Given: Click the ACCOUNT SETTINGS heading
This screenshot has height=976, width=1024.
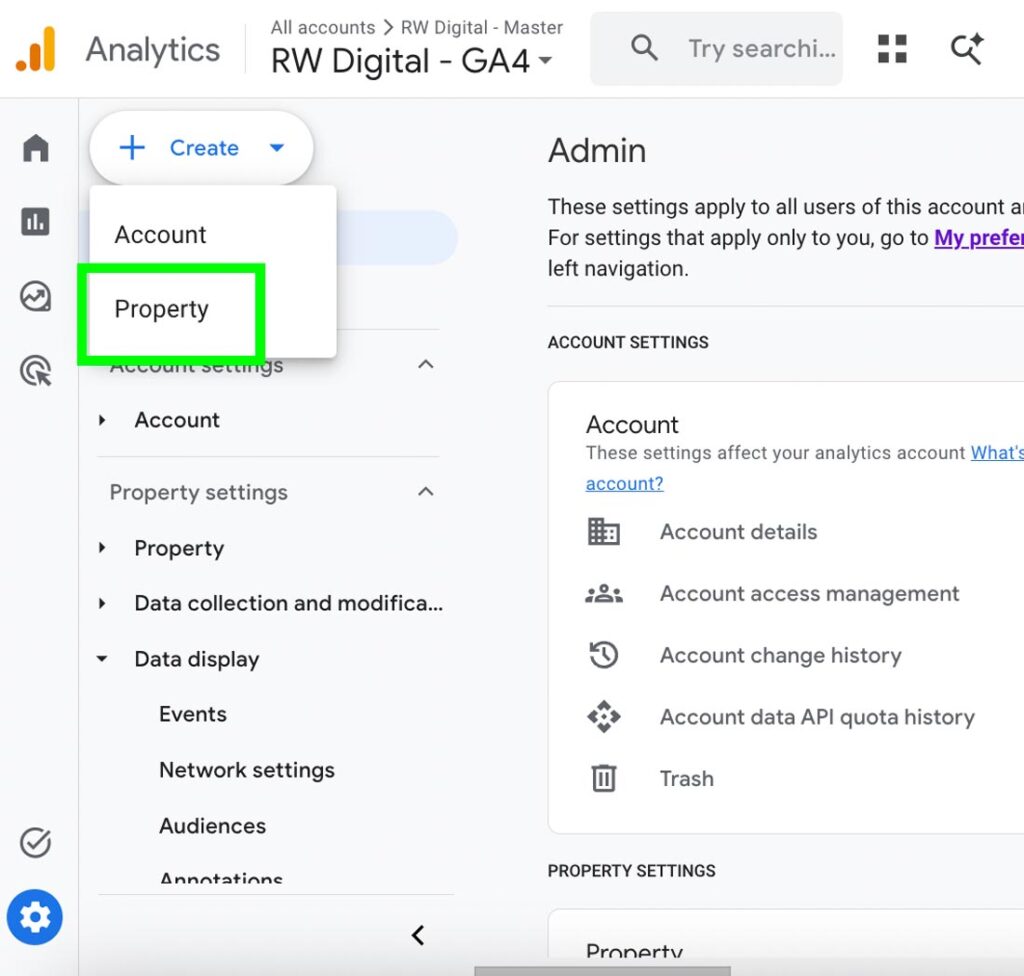Looking at the screenshot, I should [x=628, y=342].
